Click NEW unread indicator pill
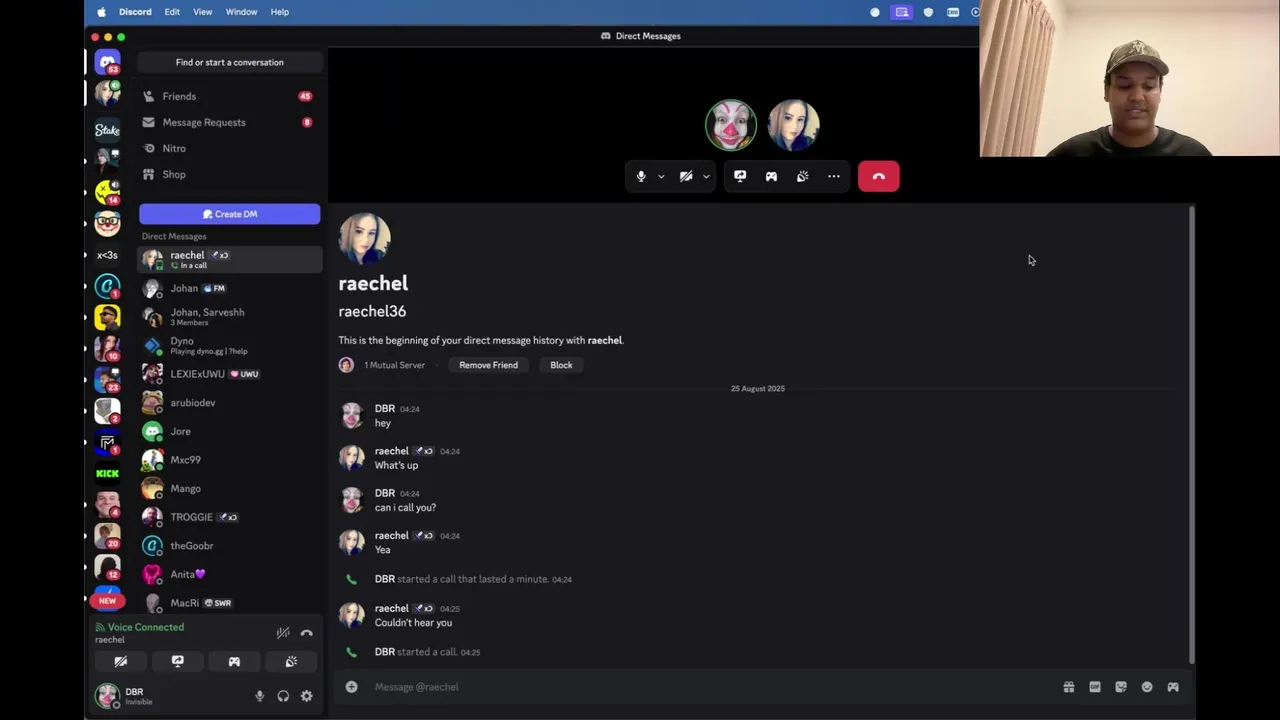Screen dimensions: 1280x720 [x=107, y=601]
